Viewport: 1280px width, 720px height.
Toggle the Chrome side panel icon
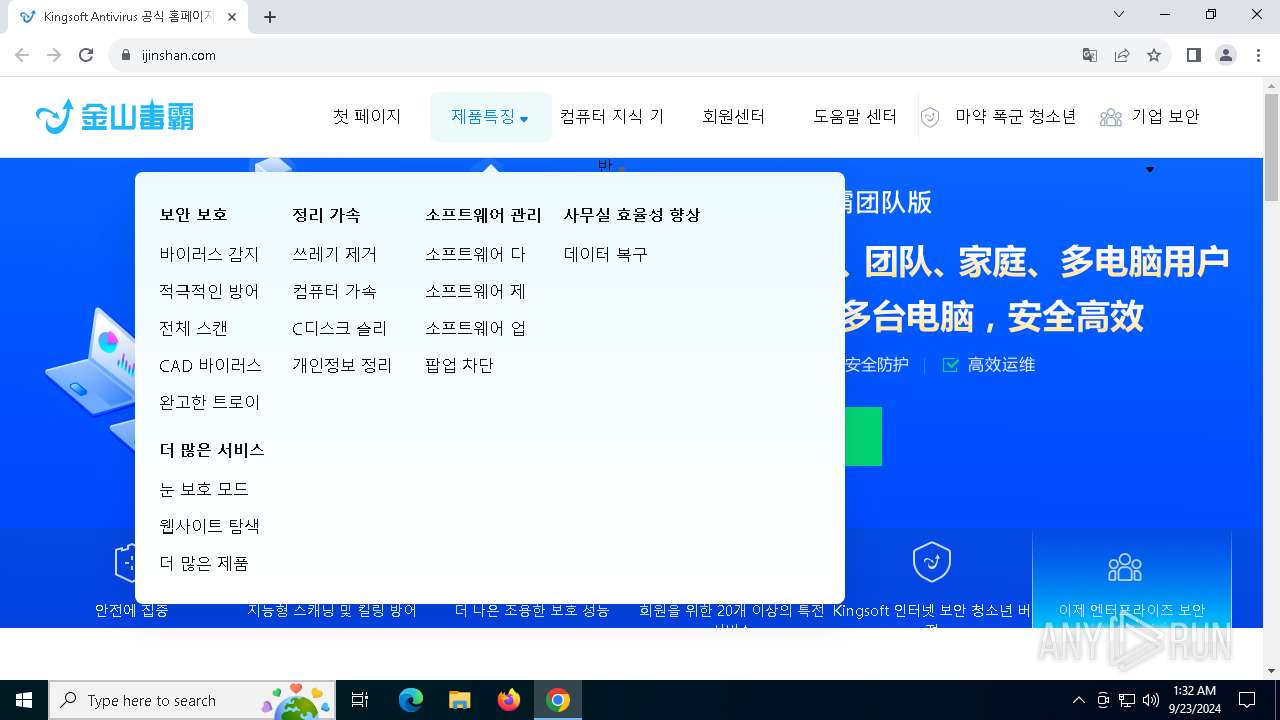[1194, 55]
